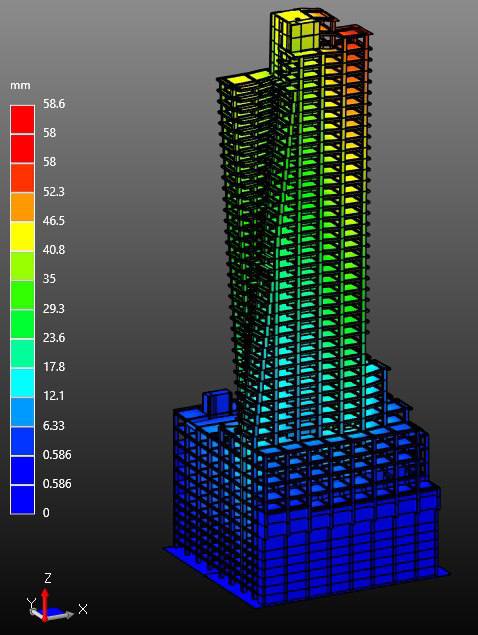The width and height of the screenshot is (478, 635).
Task: Click the yellow rooftop box of the tower model
Action: (x=297, y=34)
